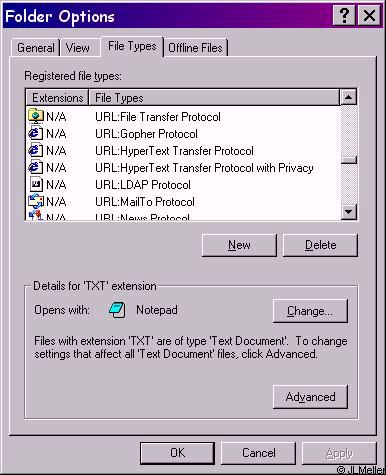The height and width of the screenshot is (475, 386).
Task: Click the HyperText Transfer Protocol row icon
Action: 36,150
